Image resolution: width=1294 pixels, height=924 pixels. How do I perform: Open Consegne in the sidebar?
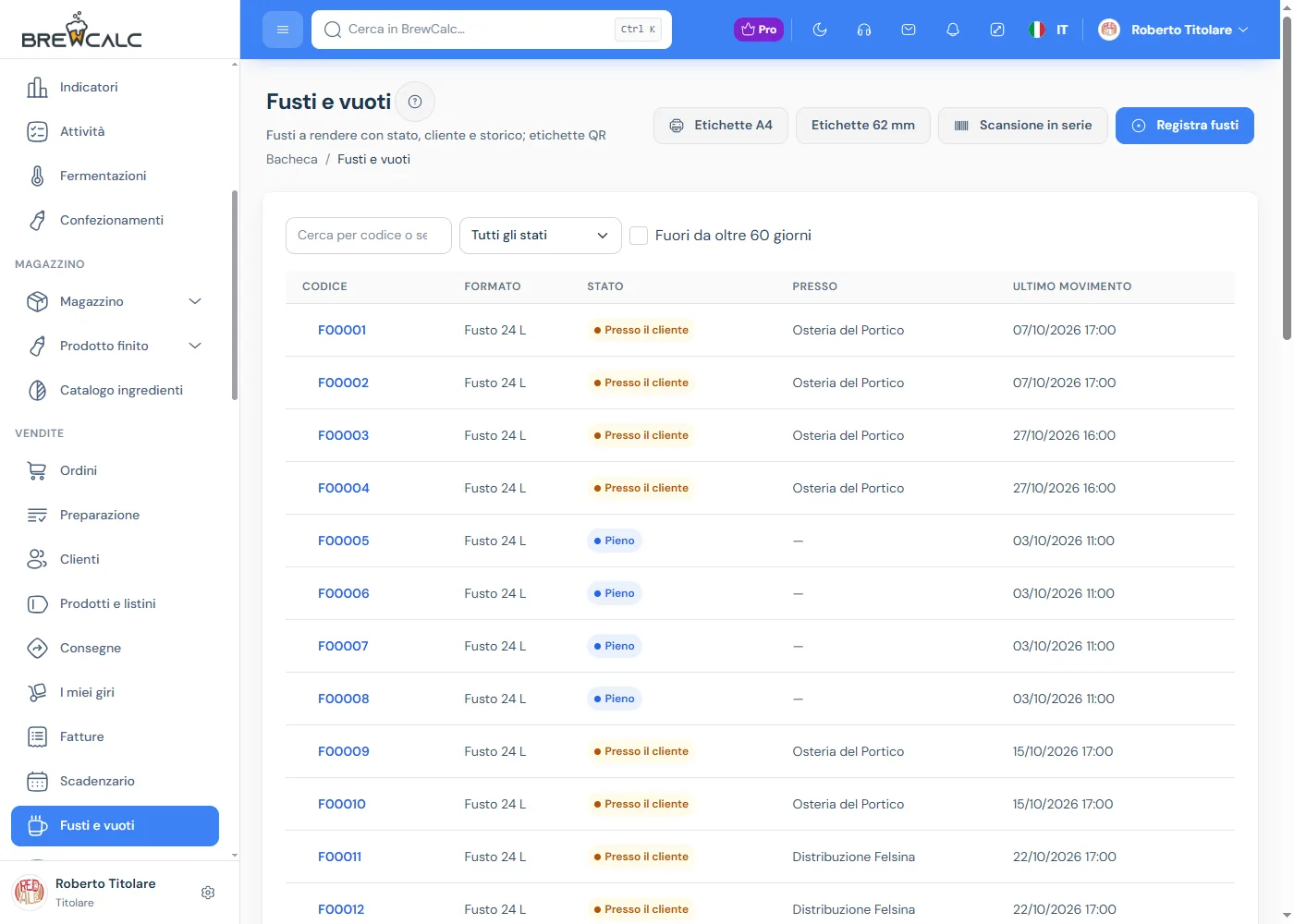[115, 648]
